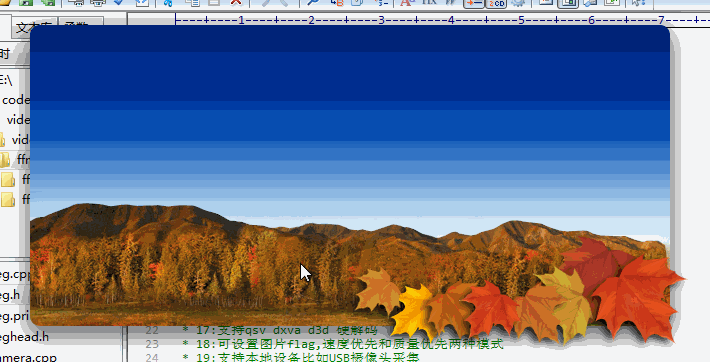This screenshot has height=362, width=710.
Task: Click the autumn mountain image overlay
Action: point(350,176)
